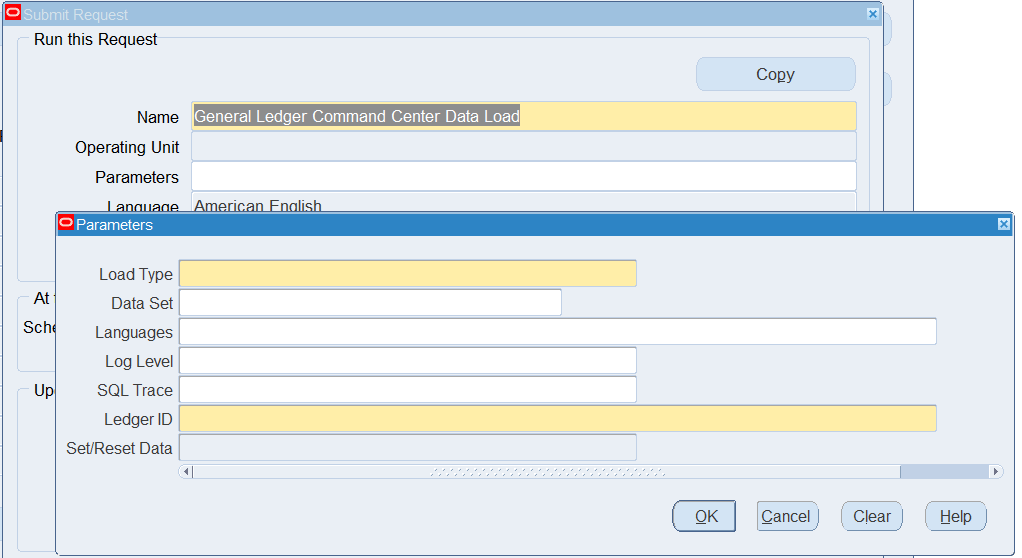Clear all parameter fields with Clear button
This screenshot has width=1022, height=558.
(x=871, y=516)
